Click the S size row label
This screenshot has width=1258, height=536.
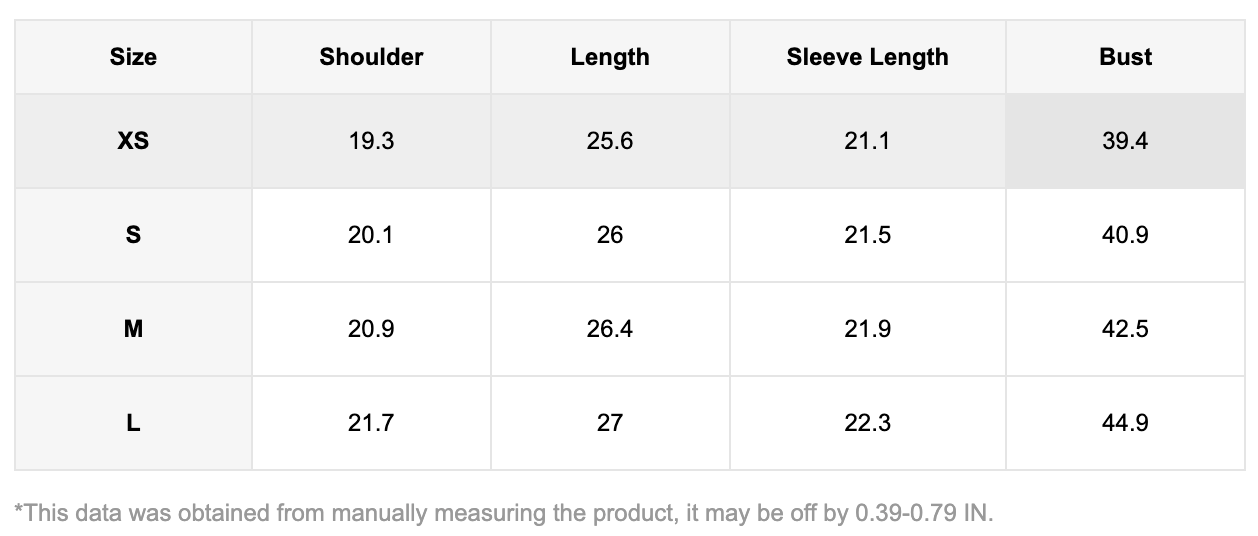[x=133, y=235]
